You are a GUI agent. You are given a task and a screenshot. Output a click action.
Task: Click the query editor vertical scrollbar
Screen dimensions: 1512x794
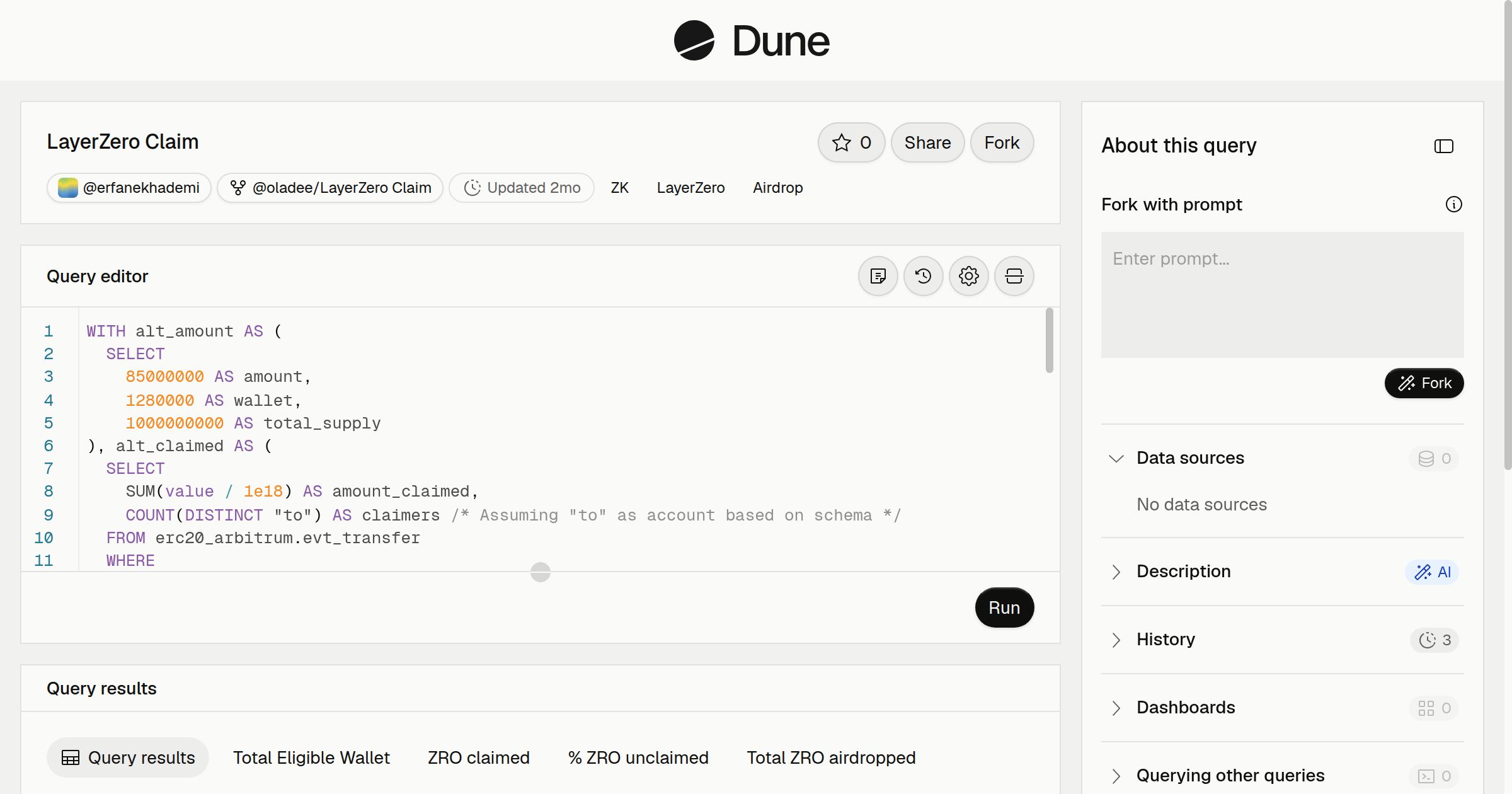click(1049, 340)
